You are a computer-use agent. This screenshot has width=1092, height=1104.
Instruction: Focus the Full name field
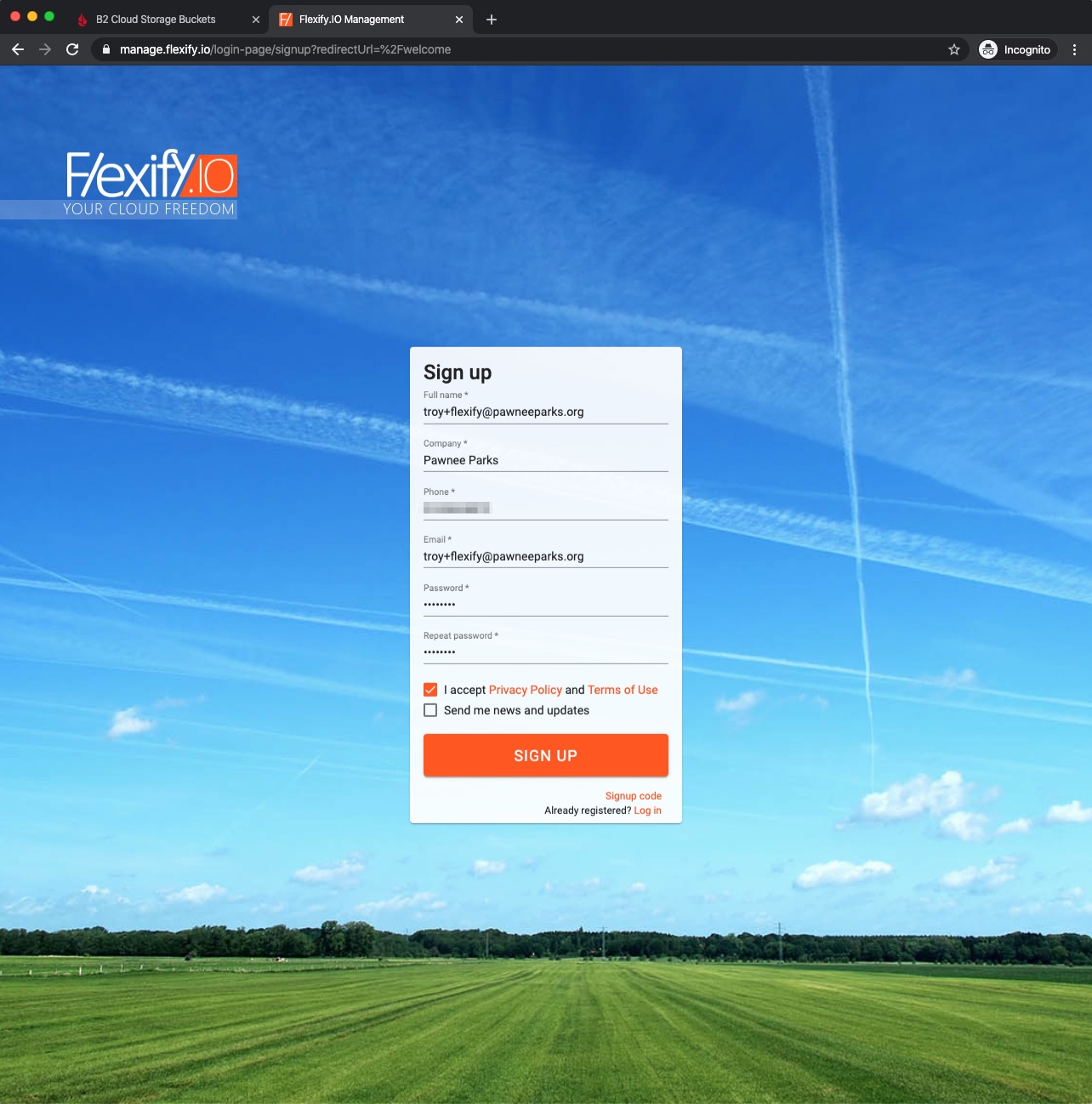[x=546, y=412]
